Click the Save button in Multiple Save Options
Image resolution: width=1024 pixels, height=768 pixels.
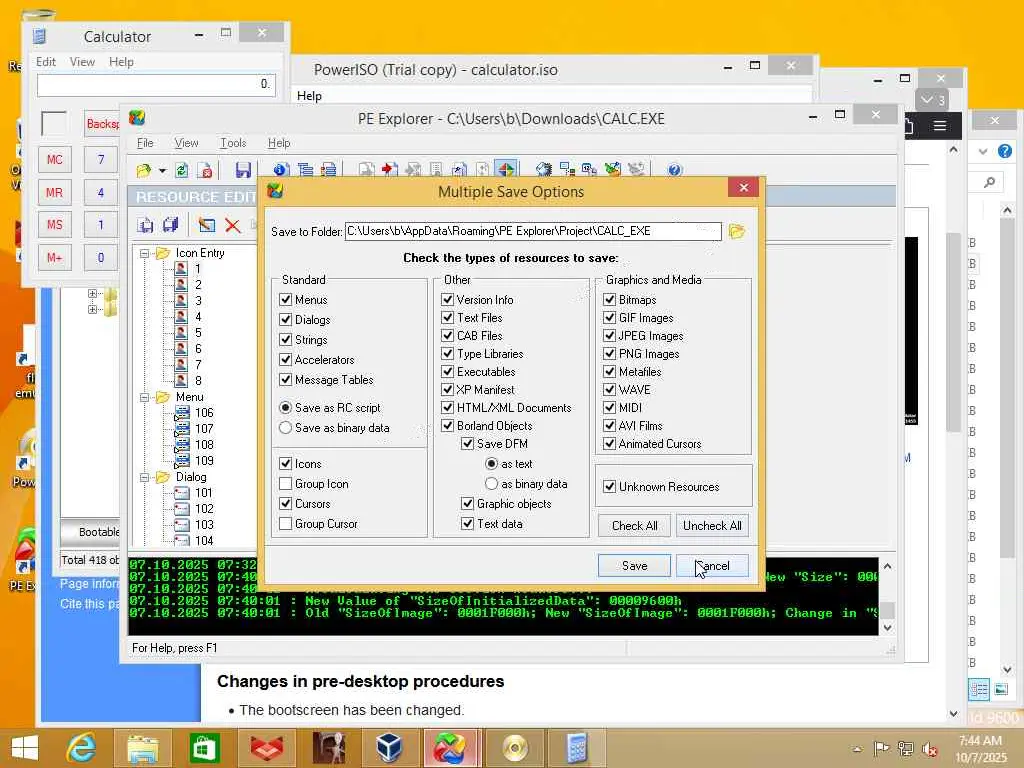(x=634, y=566)
